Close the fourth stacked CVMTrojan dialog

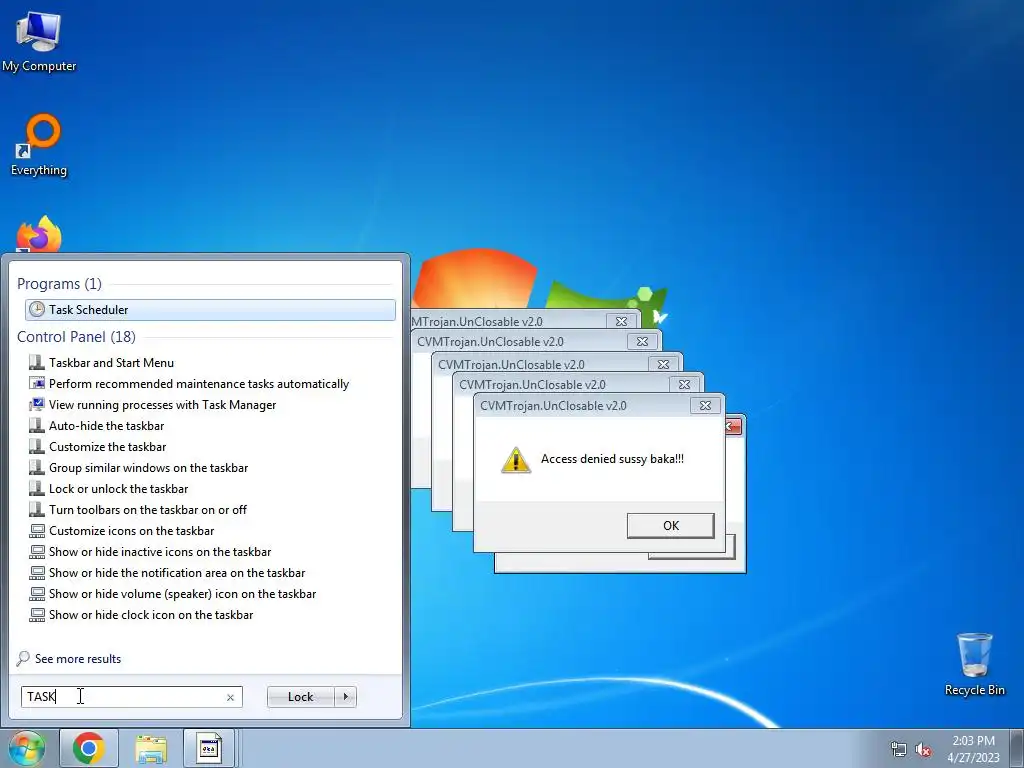[x=643, y=342]
